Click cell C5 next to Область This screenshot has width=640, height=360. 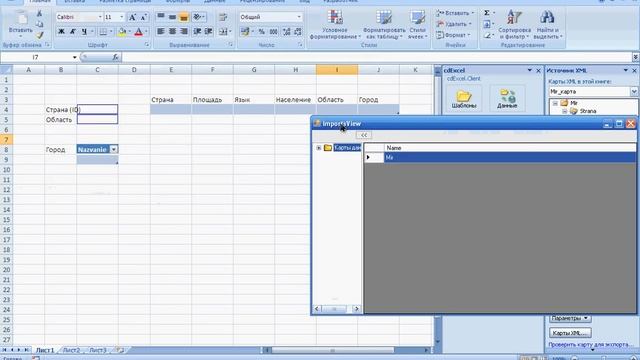[x=98, y=119]
